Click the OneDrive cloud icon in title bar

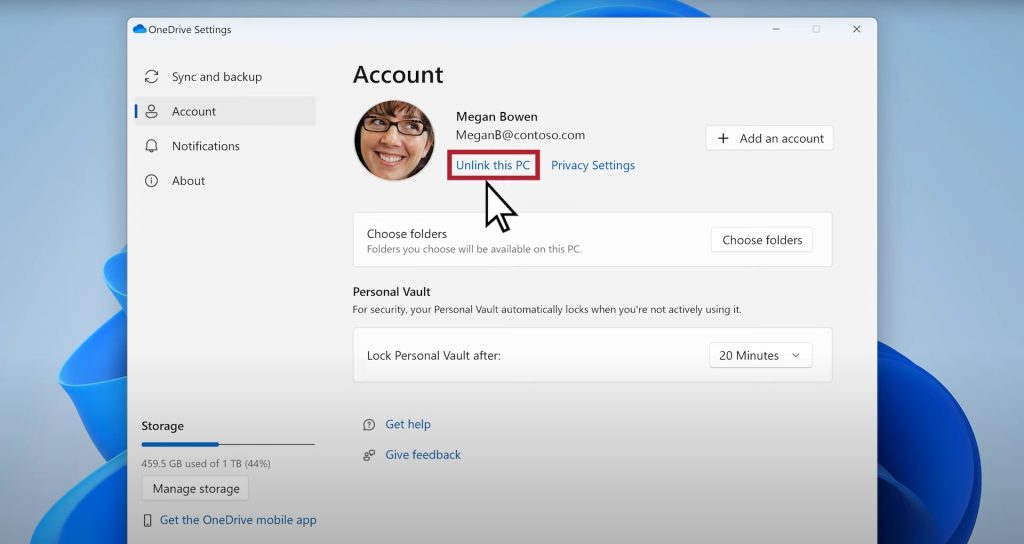pos(140,30)
